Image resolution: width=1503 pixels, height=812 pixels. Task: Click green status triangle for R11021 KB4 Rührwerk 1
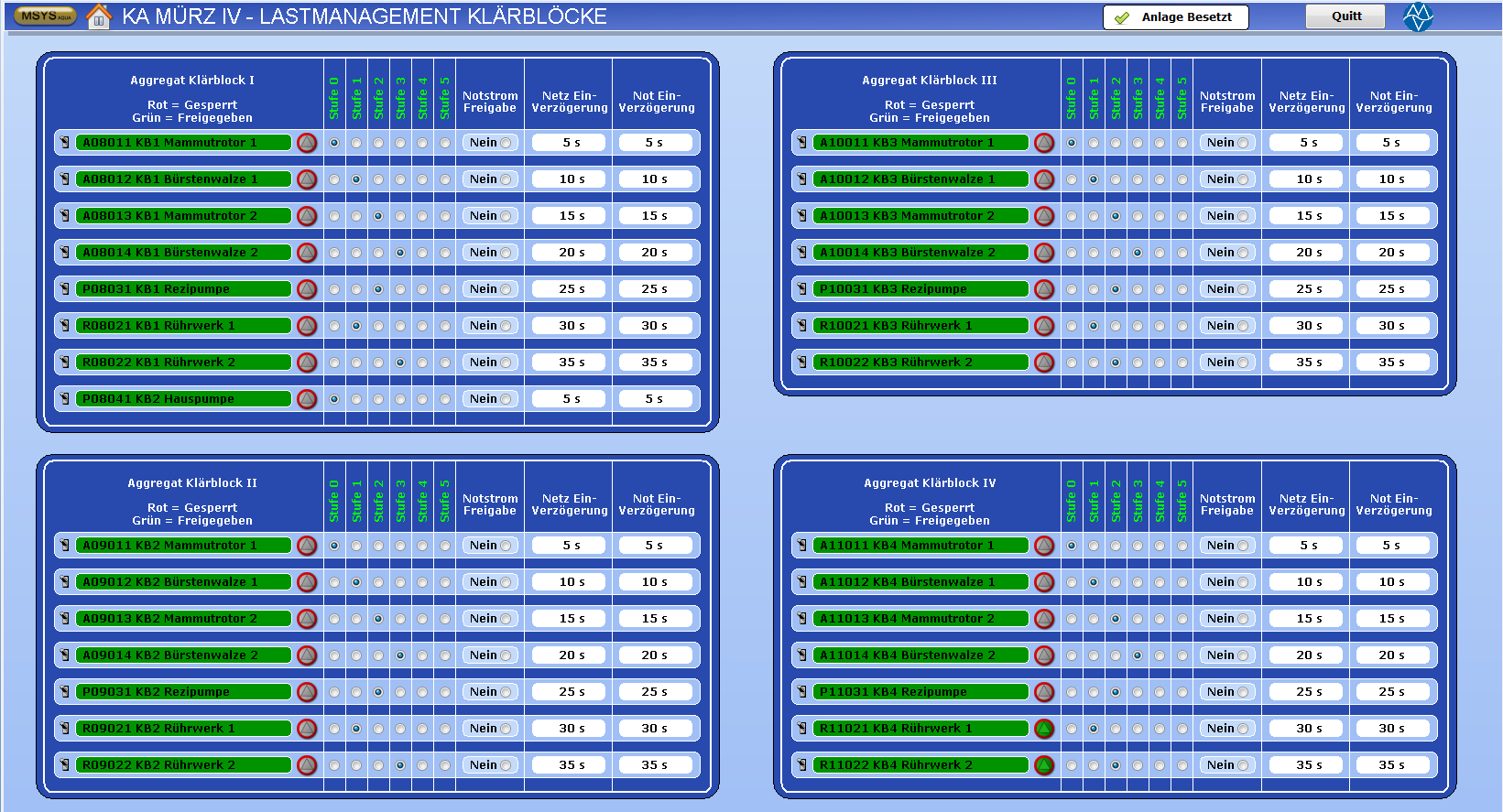[x=1044, y=729]
